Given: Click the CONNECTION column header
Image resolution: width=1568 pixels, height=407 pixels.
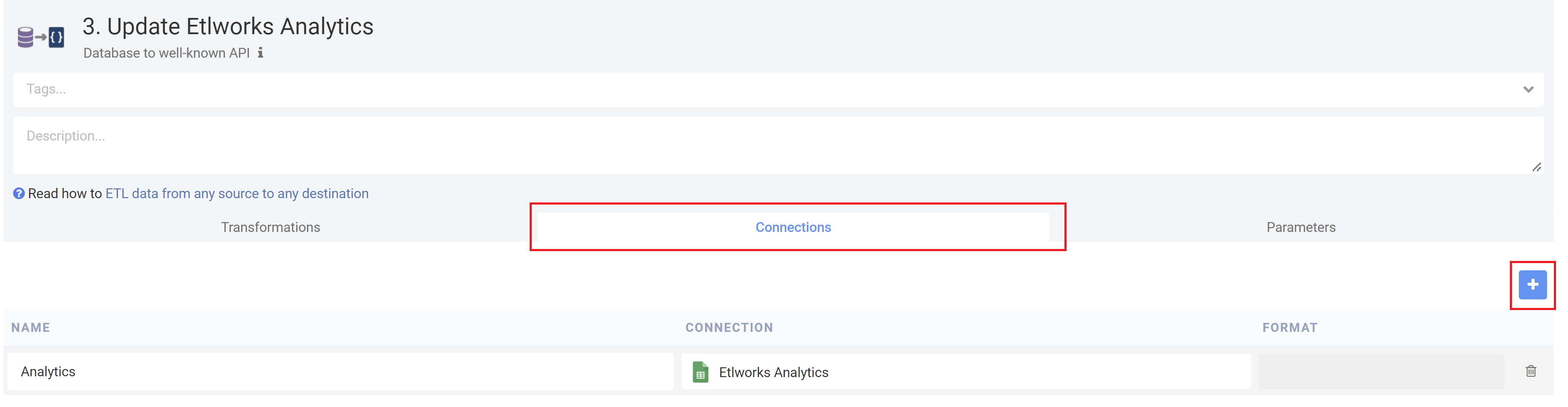Looking at the screenshot, I should 728,327.
